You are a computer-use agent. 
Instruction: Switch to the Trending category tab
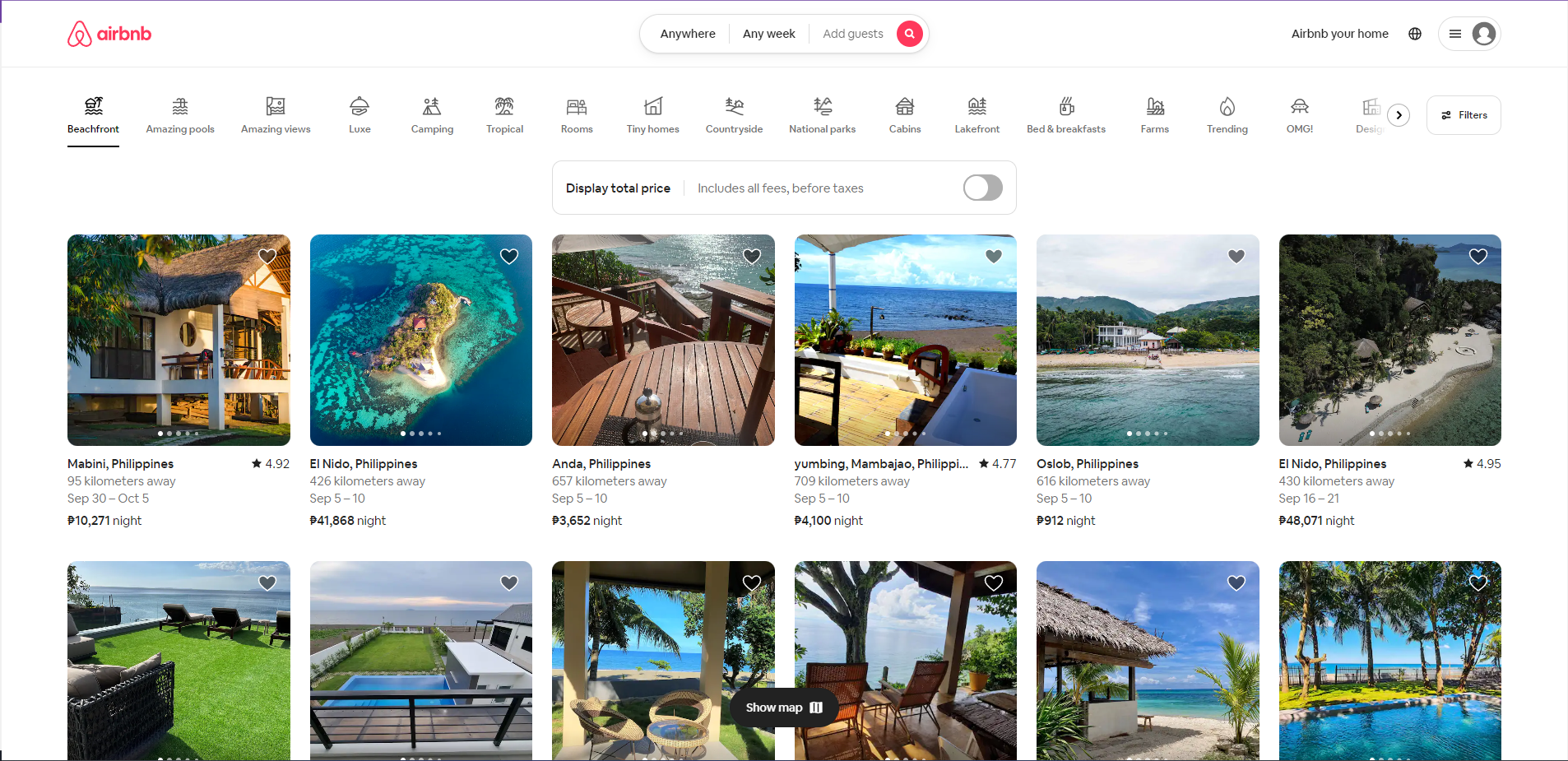point(1227,115)
